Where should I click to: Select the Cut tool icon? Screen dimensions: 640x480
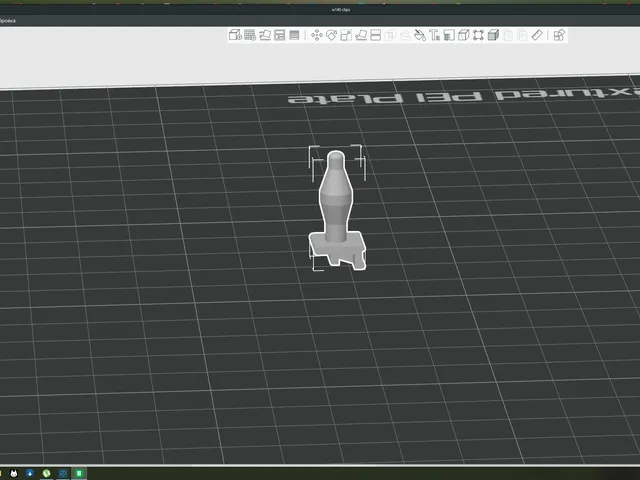pyautogui.click(x=376, y=36)
